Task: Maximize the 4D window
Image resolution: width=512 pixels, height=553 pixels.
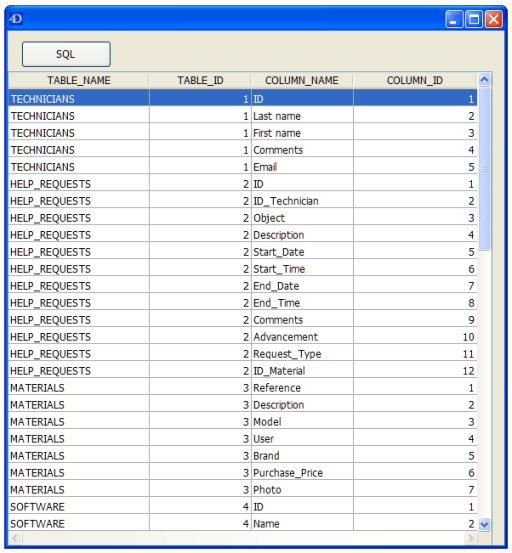Action: (x=474, y=19)
